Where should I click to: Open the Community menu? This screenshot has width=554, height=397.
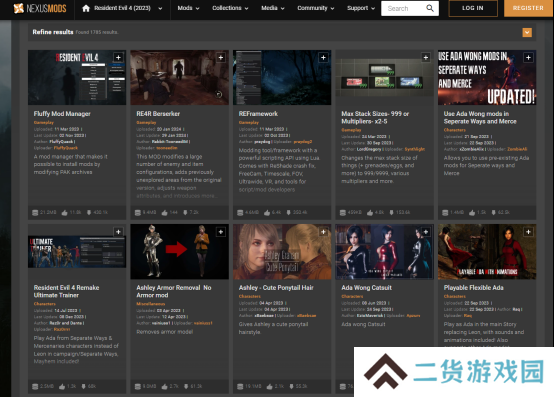coord(316,8)
